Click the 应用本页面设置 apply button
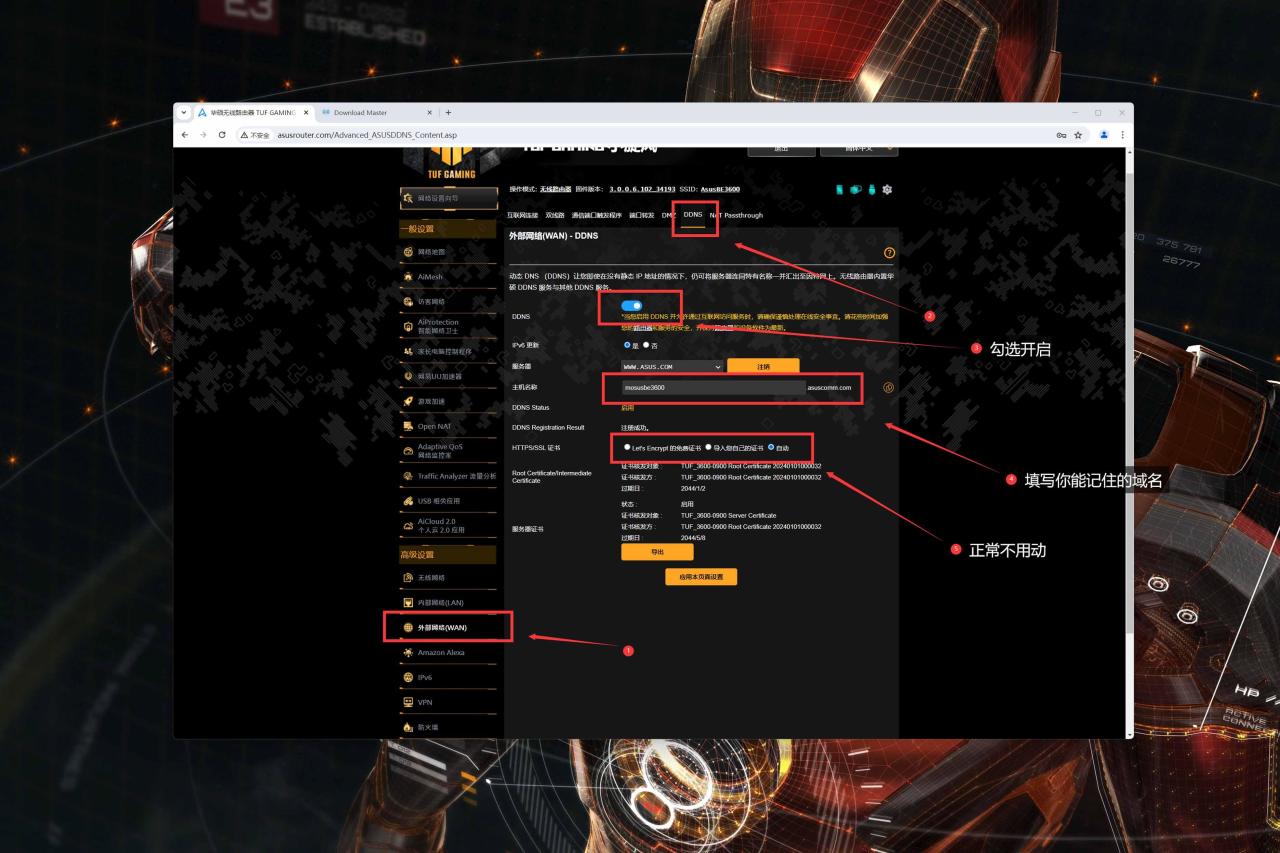The height and width of the screenshot is (853, 1280). pos(701,577)
